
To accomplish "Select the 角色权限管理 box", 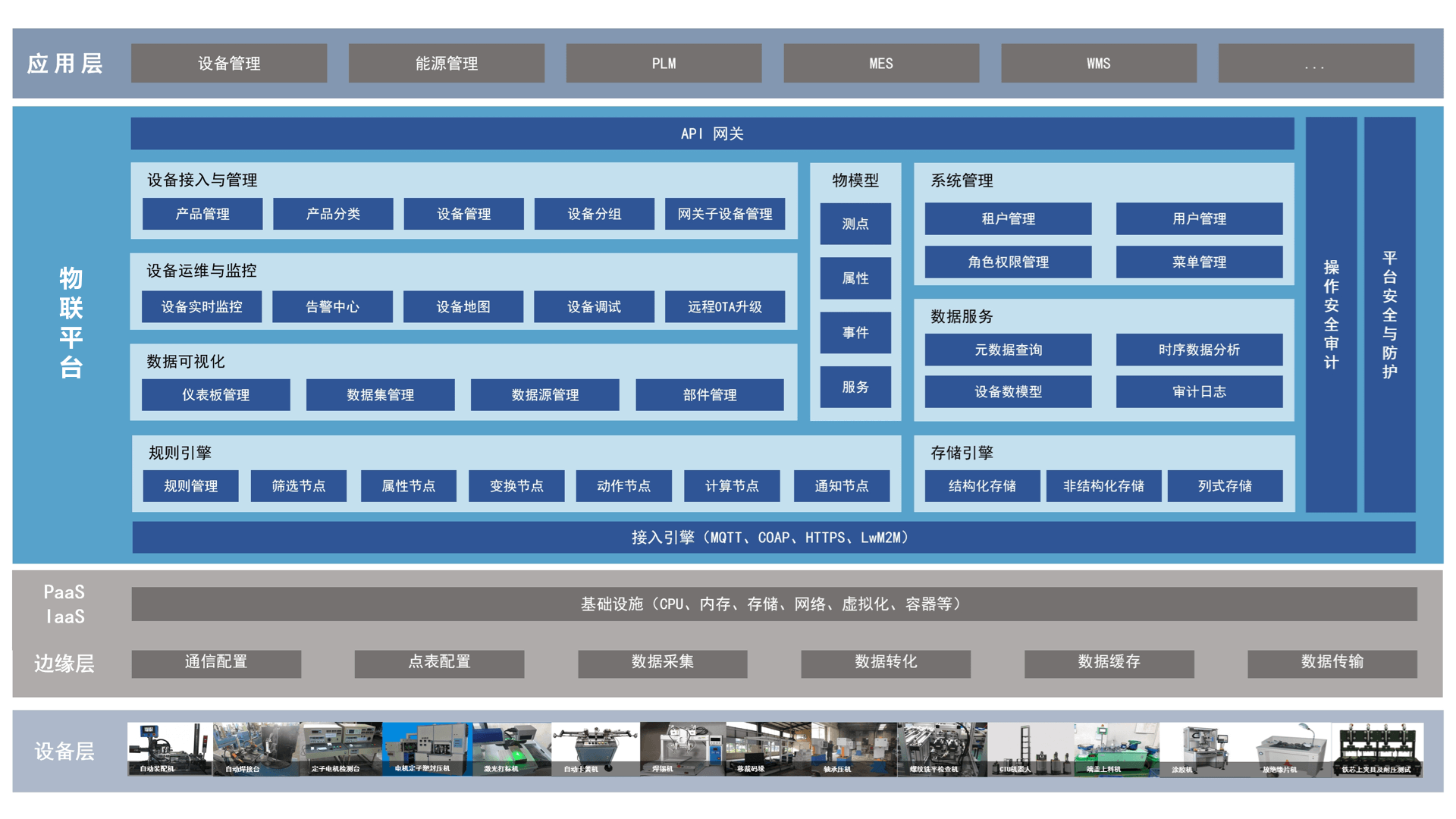I will (x=1008, y=262).
